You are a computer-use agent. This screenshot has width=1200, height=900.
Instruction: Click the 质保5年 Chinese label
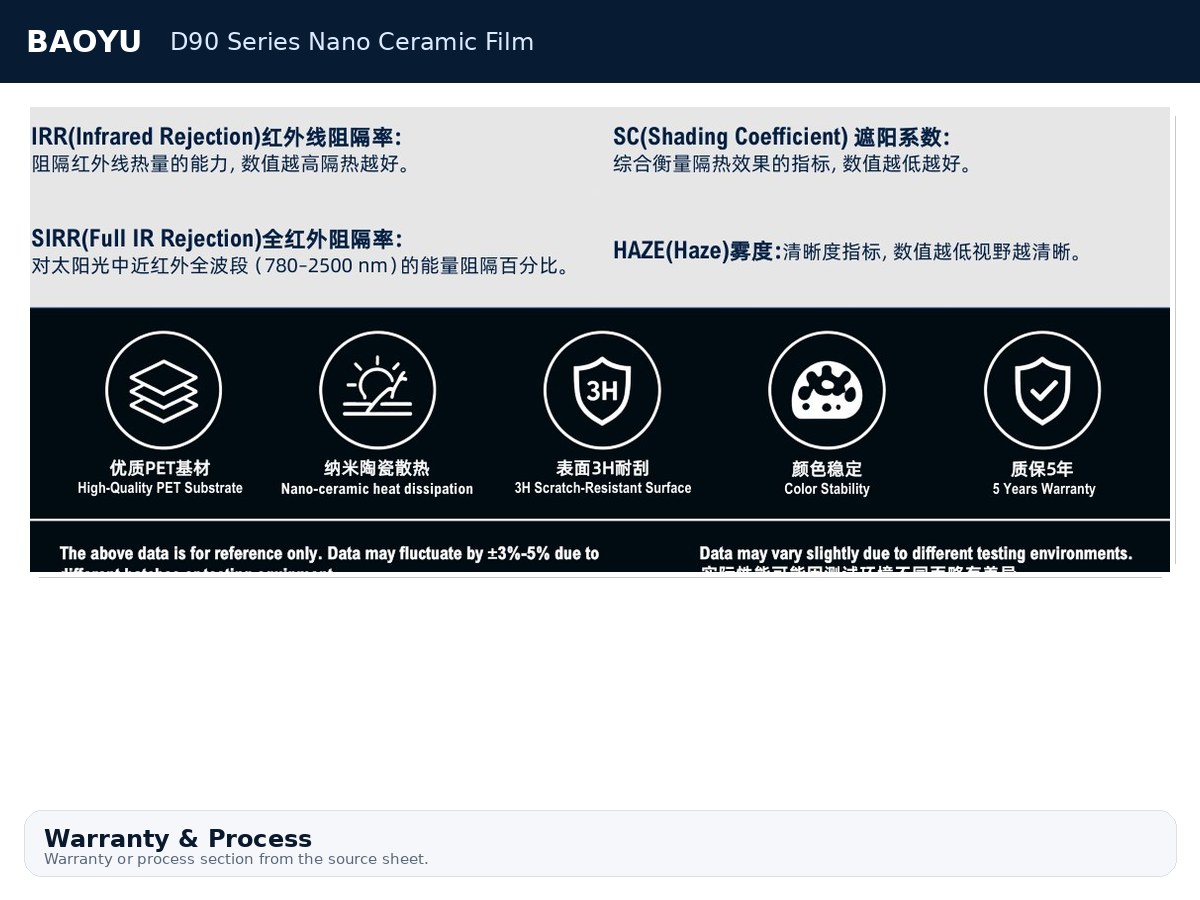point(1042,468)
